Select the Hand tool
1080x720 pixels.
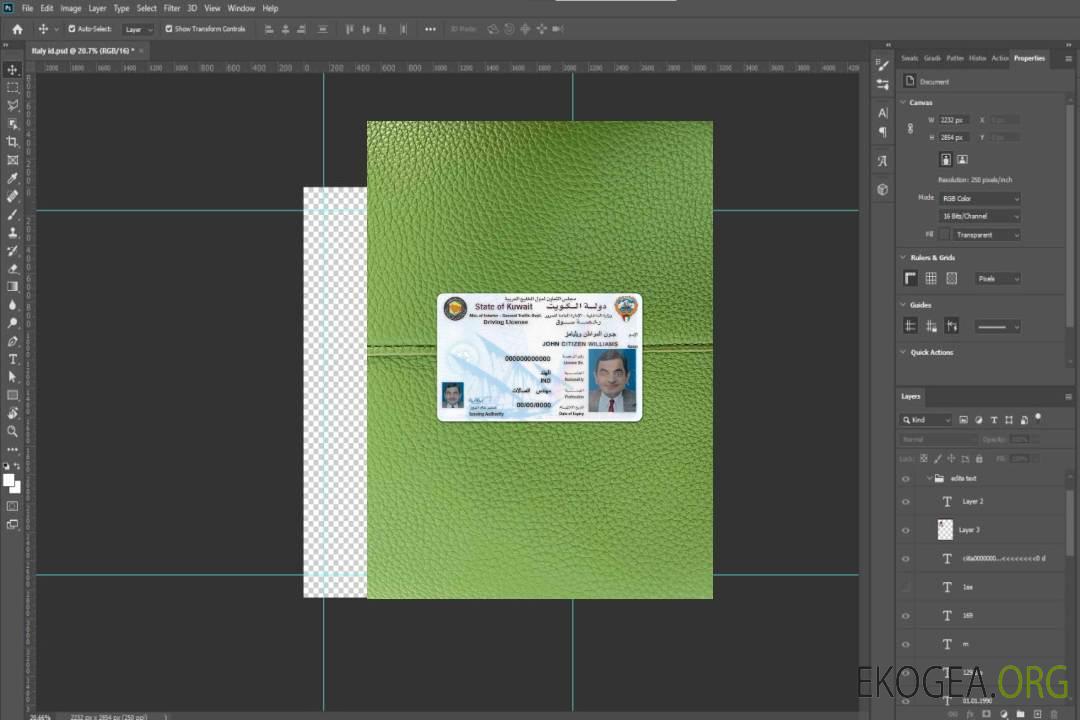click(12, 413)
